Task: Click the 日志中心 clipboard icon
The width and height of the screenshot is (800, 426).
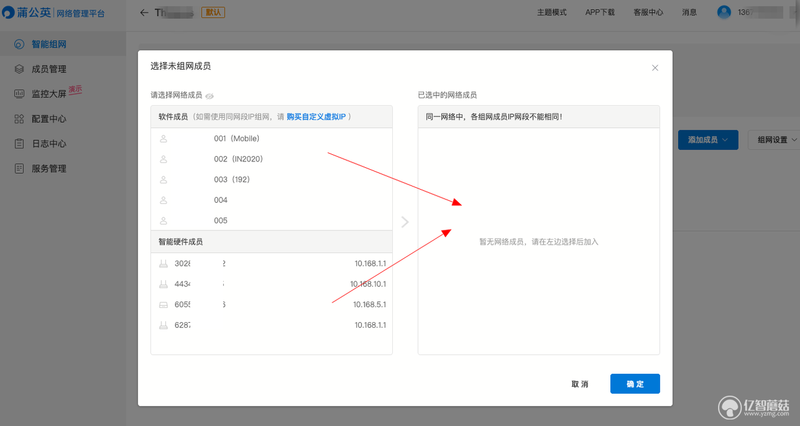Action: pyautogui.click(x=19, y=144)
